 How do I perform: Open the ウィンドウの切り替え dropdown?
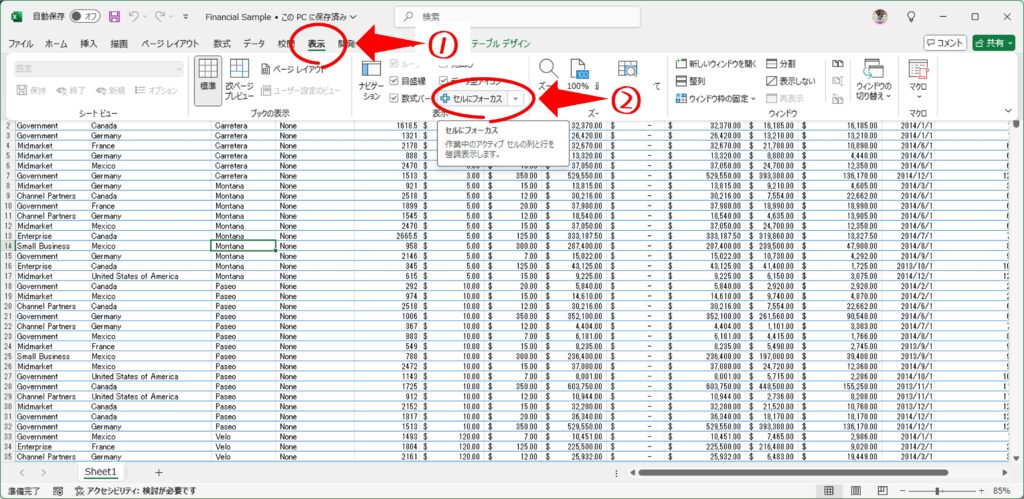(x=873, y=80)
